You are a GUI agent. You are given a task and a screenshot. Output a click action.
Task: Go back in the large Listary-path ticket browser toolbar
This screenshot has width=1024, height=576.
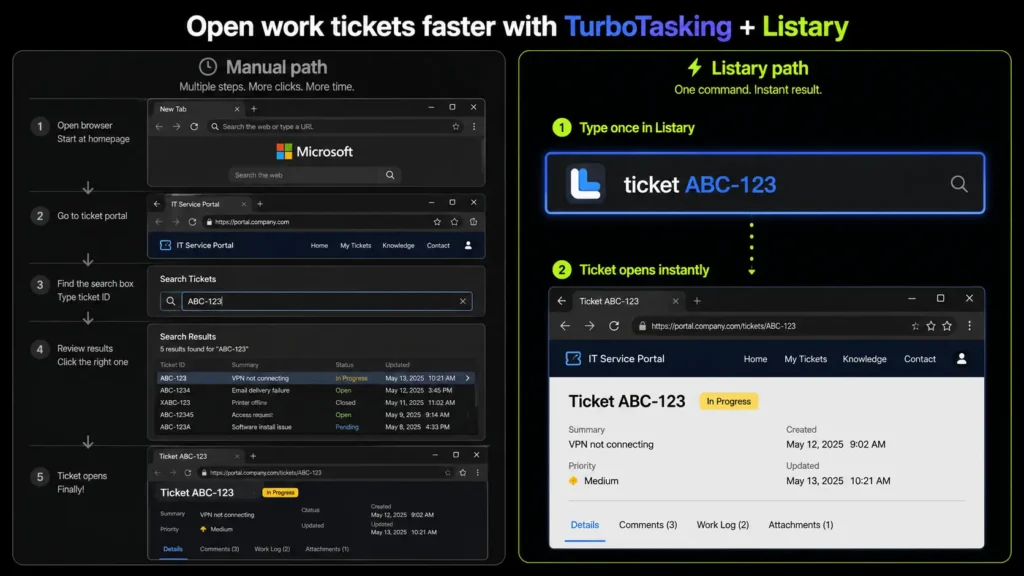click(x=565, y=326)
